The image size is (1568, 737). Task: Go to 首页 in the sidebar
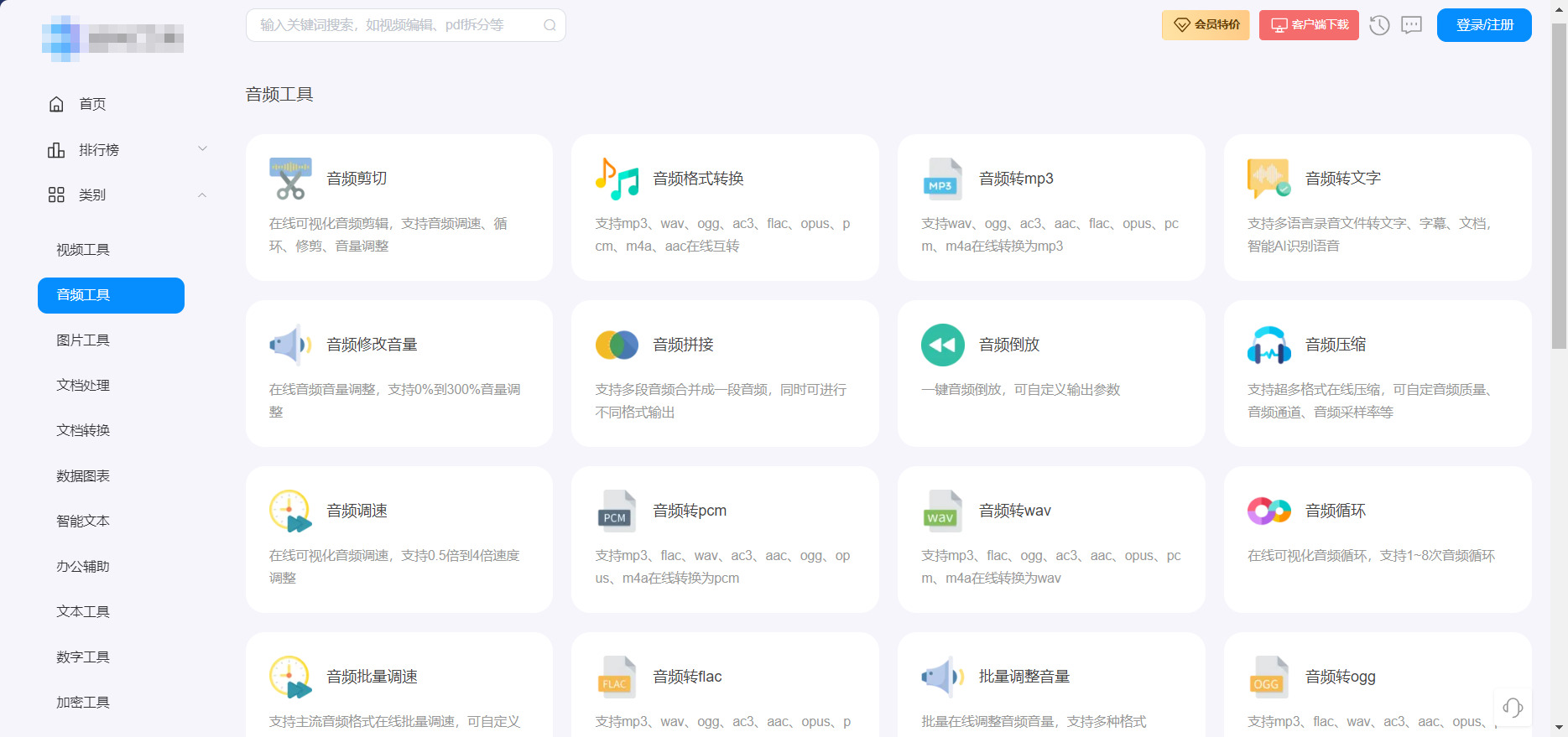click(92, 104)
